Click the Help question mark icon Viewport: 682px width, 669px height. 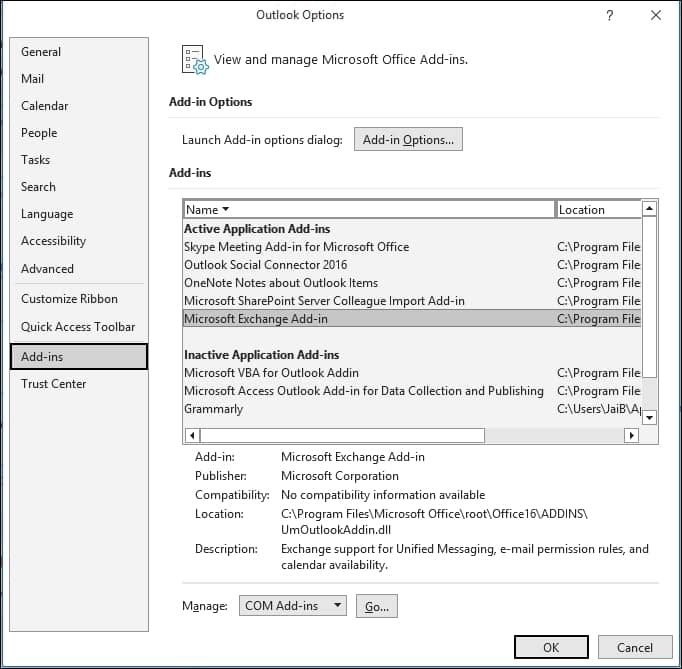pyautogui.click(x=610, y=16)
